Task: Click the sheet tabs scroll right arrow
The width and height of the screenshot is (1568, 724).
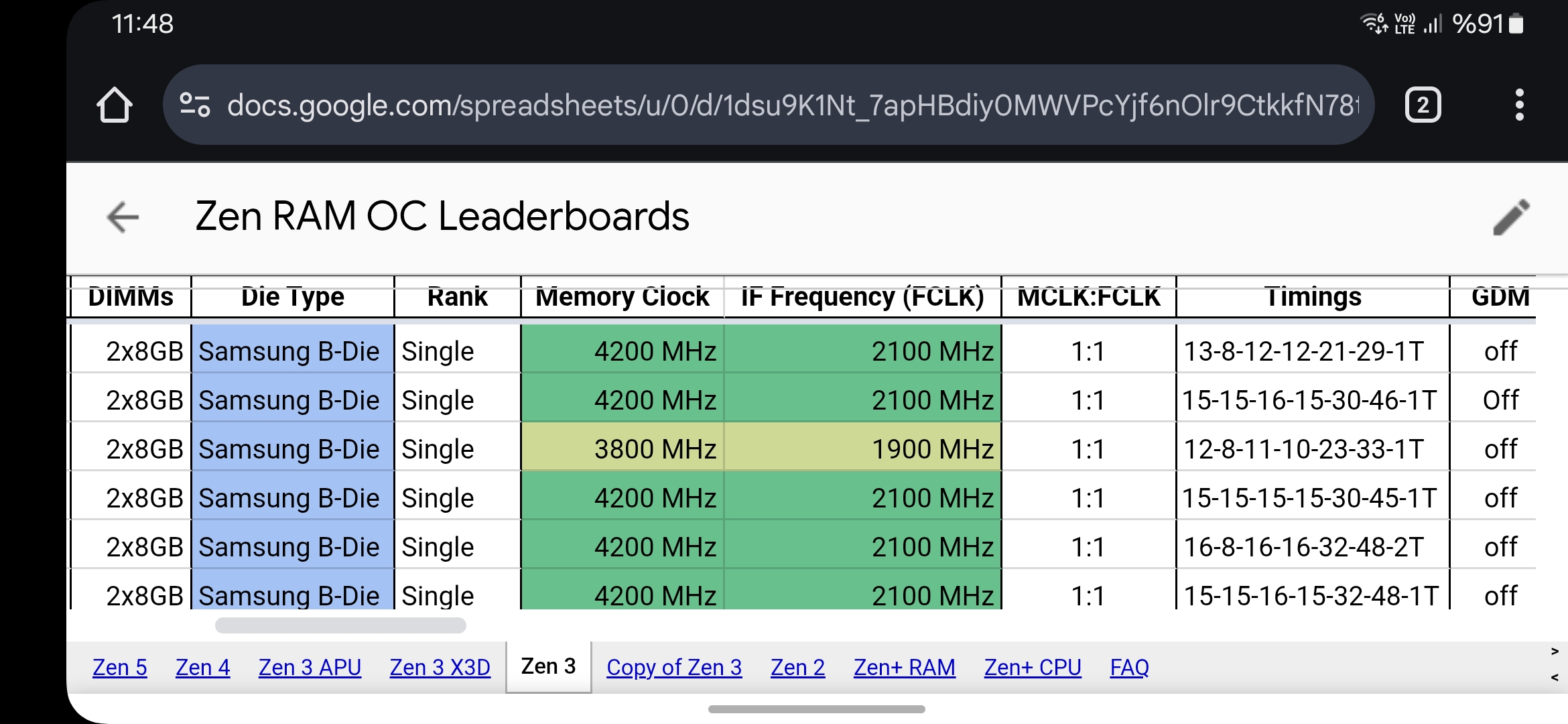Action: coord(1555,652)
